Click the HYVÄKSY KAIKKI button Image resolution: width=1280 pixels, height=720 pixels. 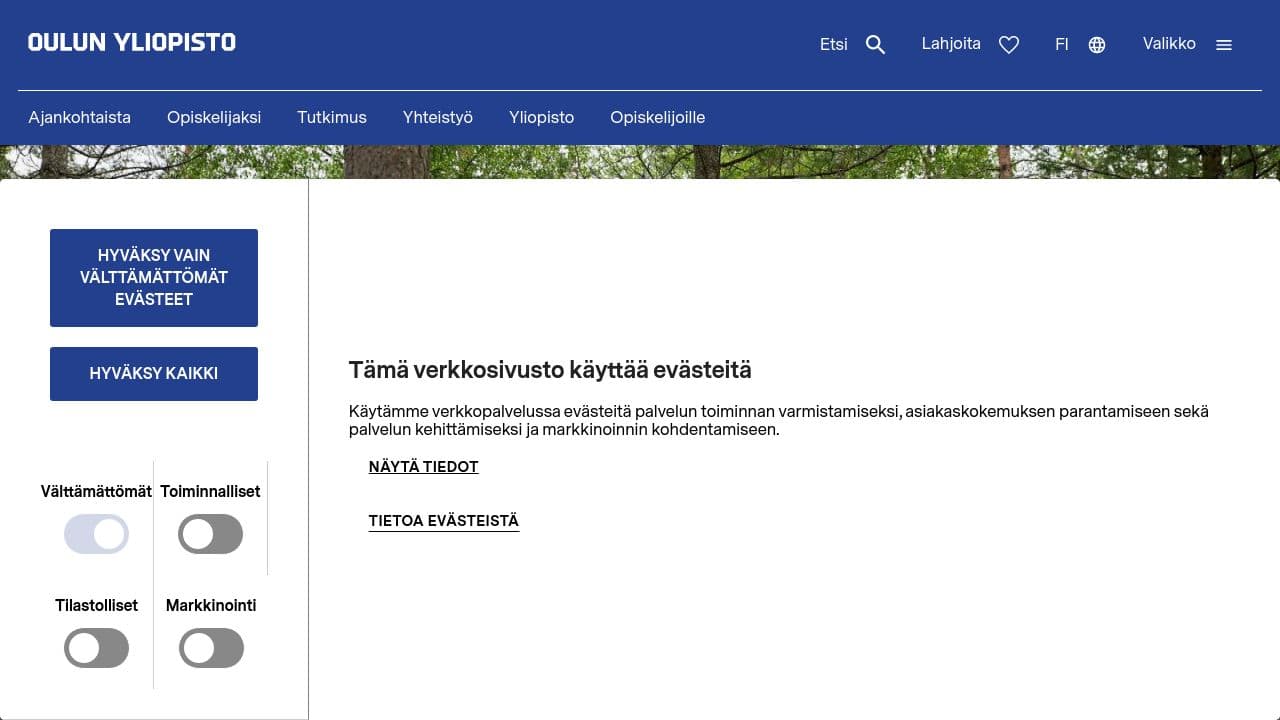(154, 373)
